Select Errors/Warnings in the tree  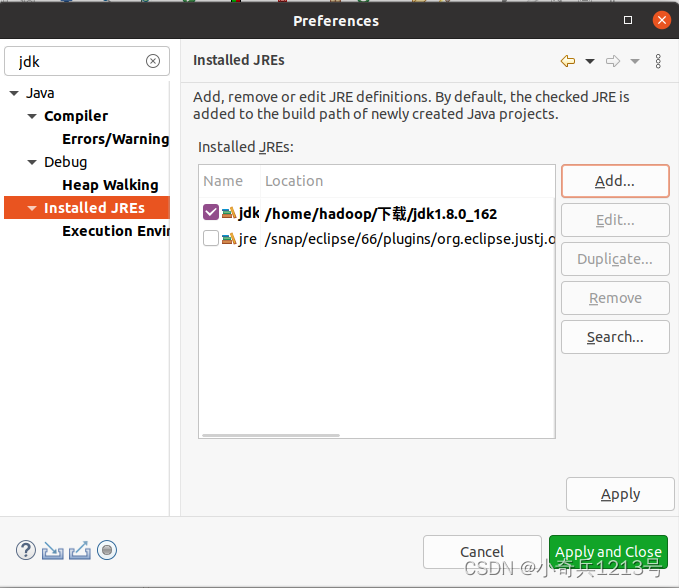point(115,139)
